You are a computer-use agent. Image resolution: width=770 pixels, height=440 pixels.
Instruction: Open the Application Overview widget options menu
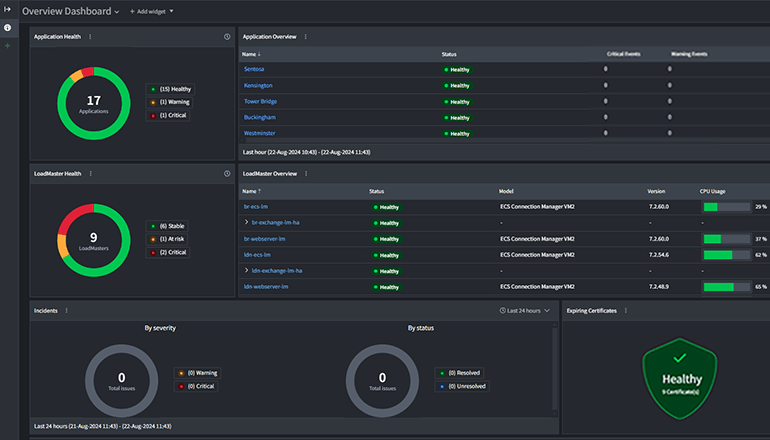(x=305, y=36)
